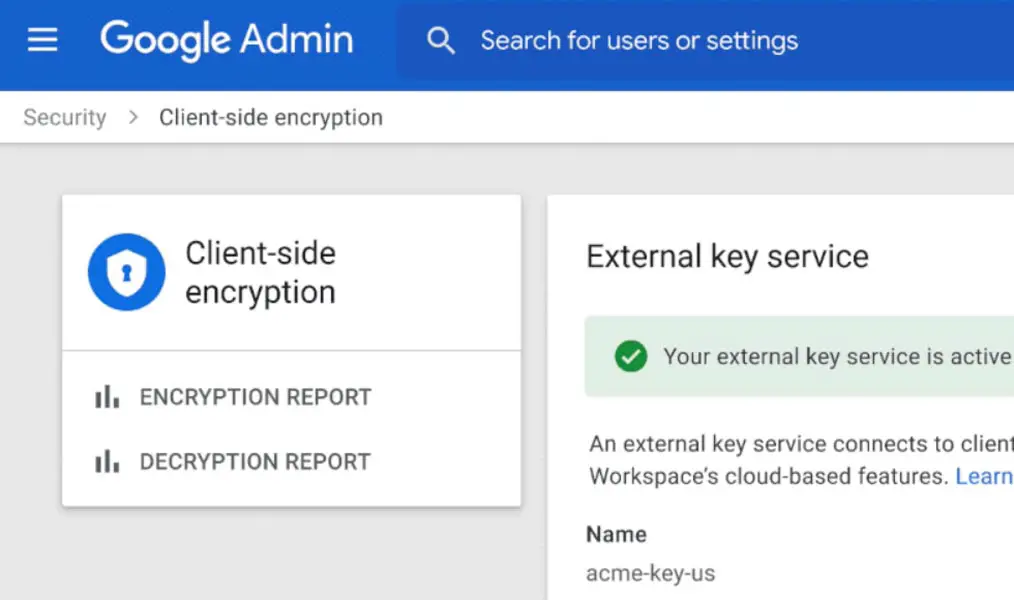
Task: Click the Google Admin logo
Action: click(226, 40)
